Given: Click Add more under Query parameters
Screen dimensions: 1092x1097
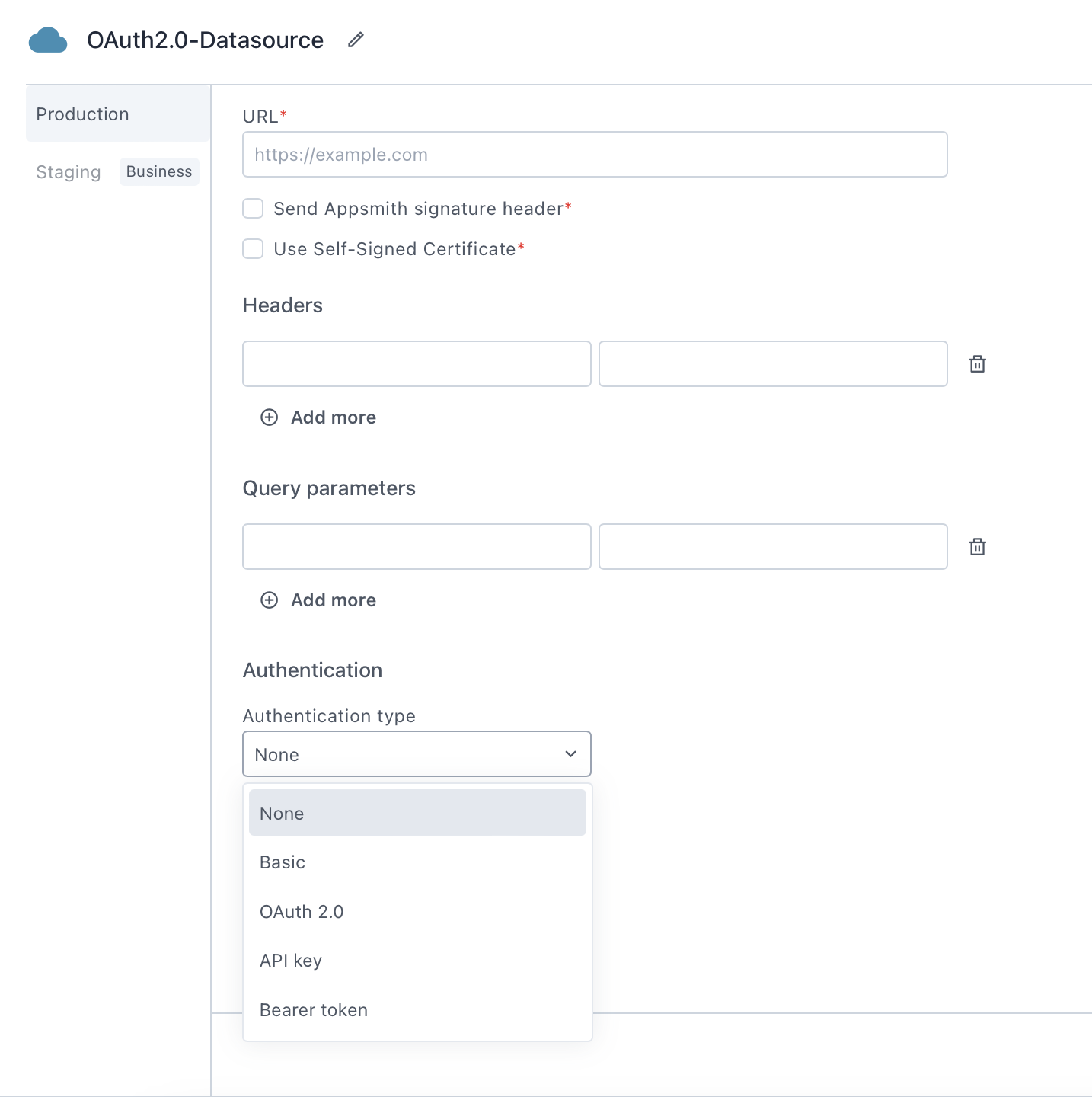Looking at the screenshot, I should (333, 600).
